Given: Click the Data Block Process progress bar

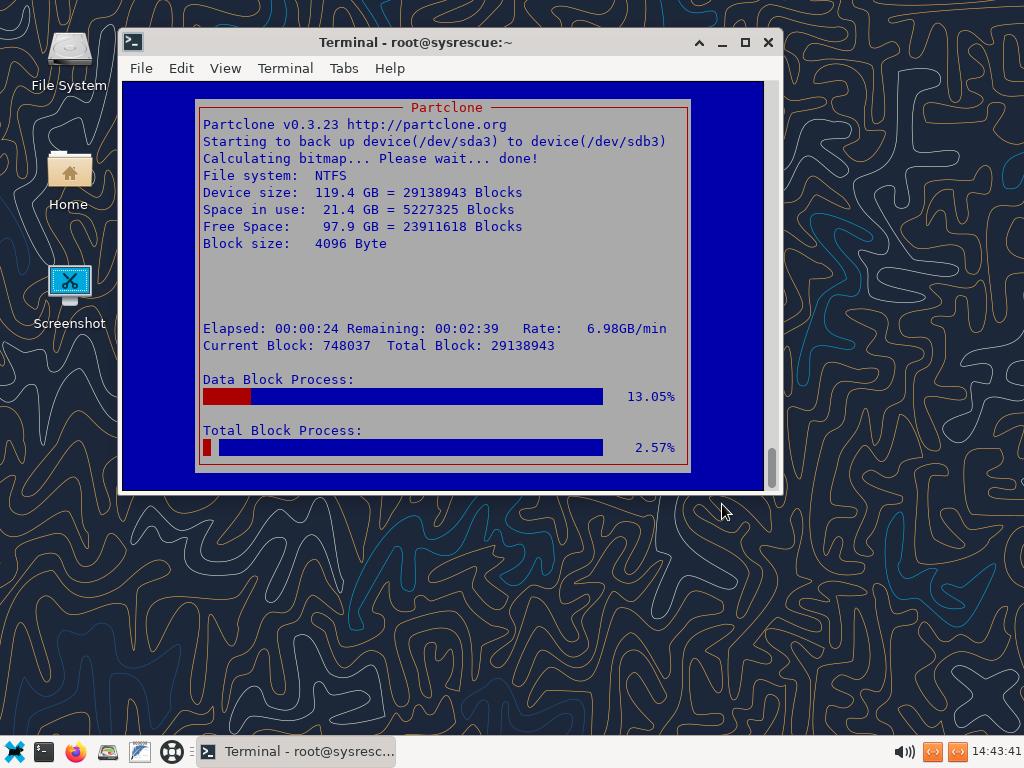Looking at the screenshot, I should [403, 397].
